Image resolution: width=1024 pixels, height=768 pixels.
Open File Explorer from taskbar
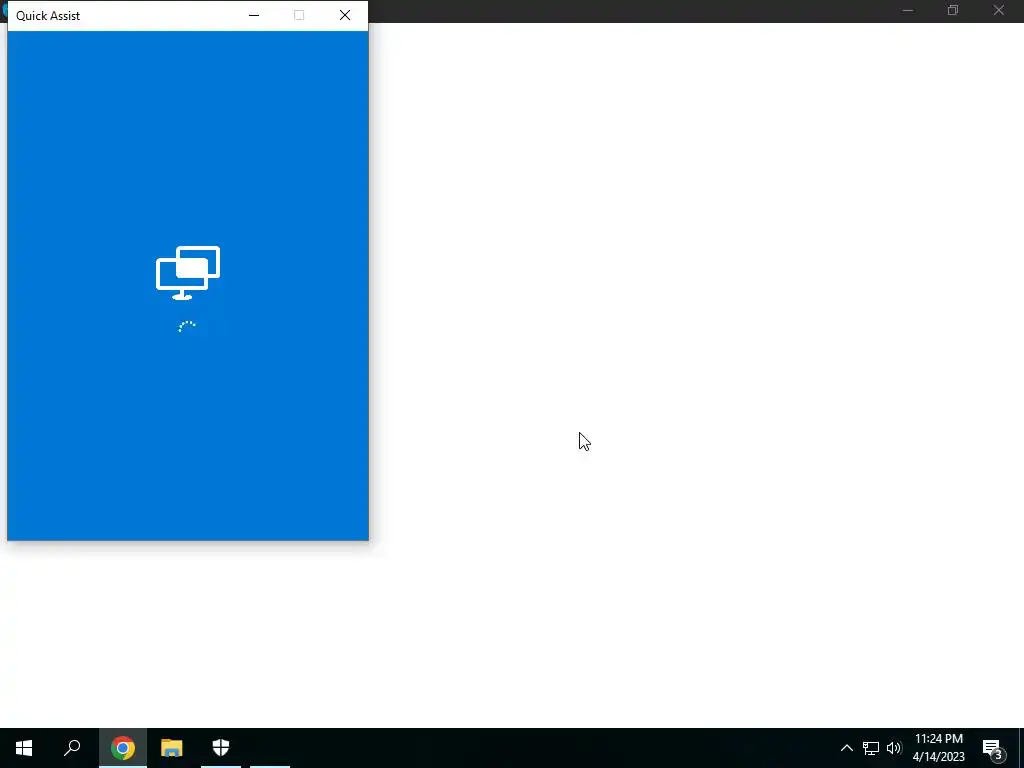[172, 748]
